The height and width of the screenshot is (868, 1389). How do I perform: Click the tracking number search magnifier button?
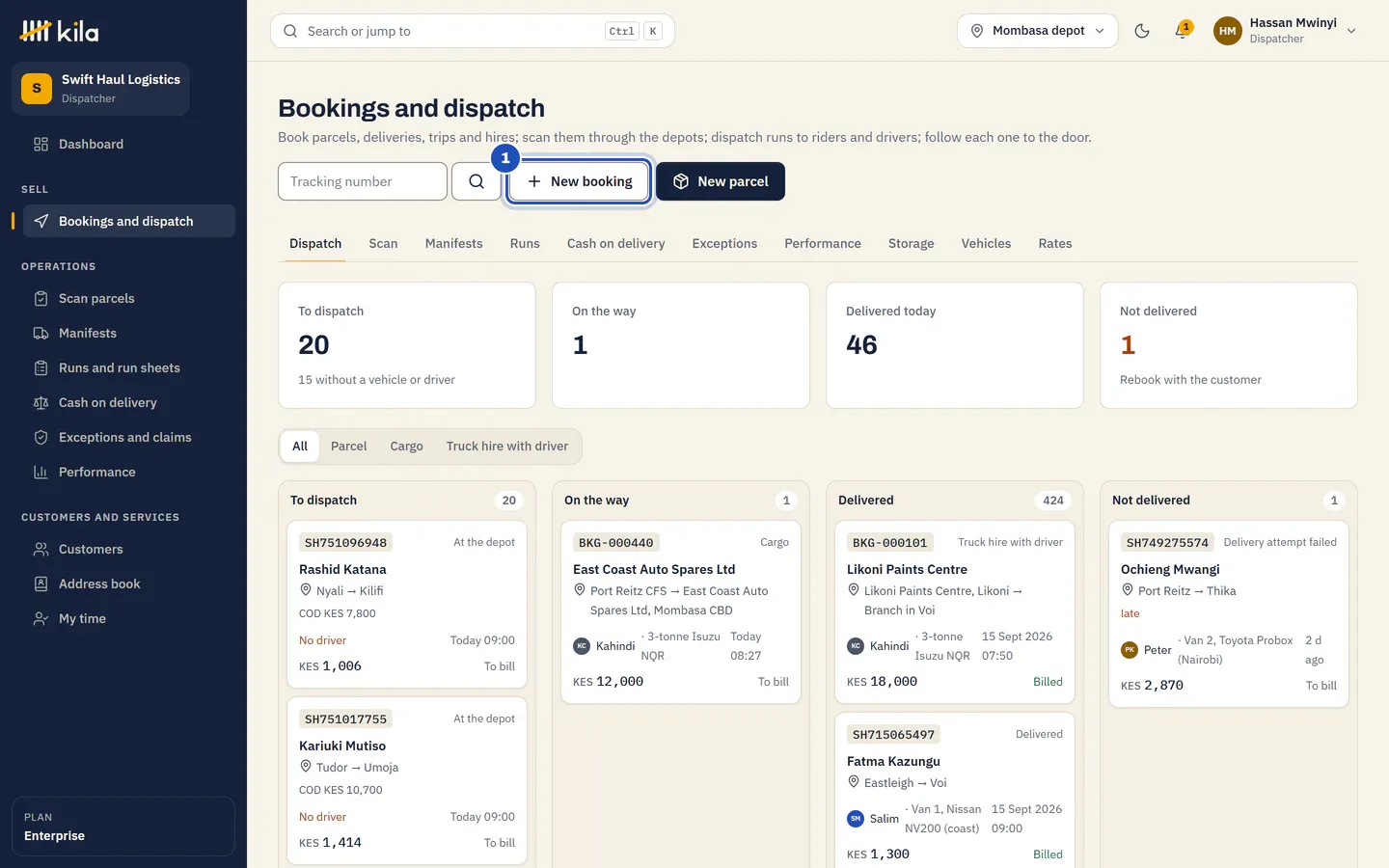[477, 181]
